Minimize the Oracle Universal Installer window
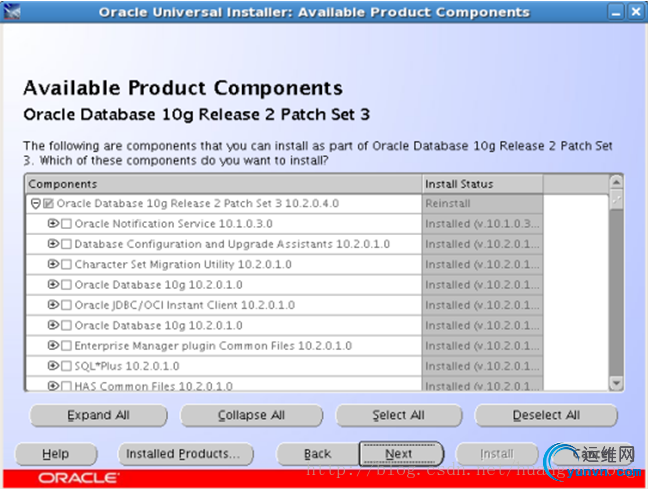The height and width of the screenshot is (489, 648). point(616,12)
